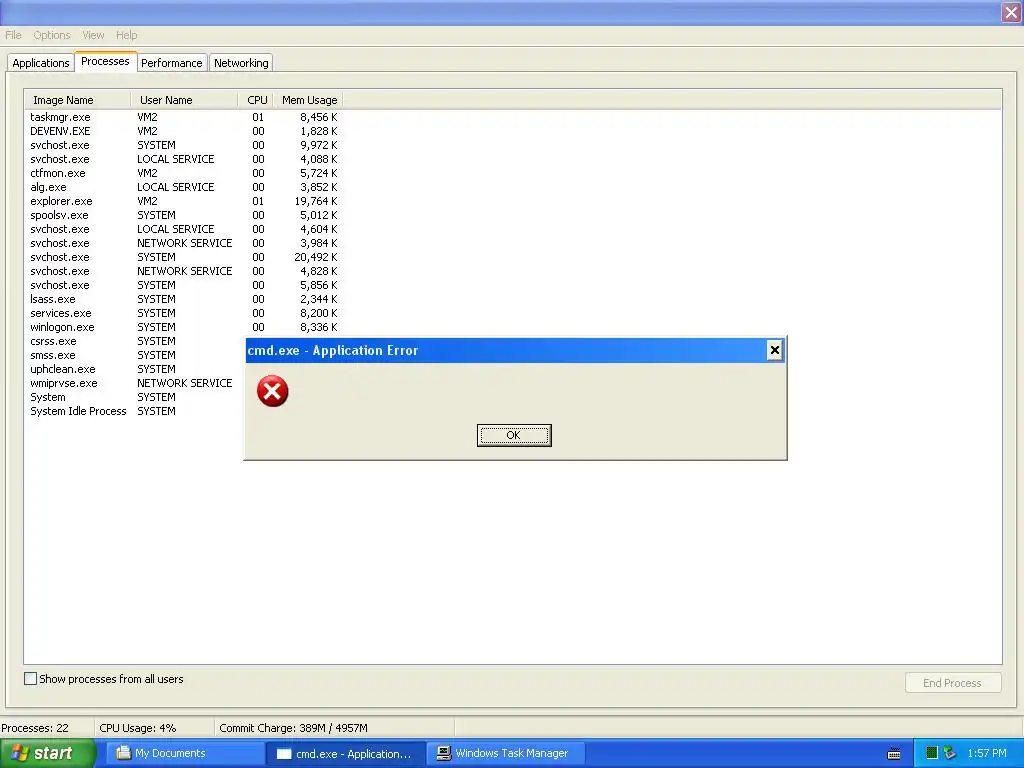Close the Task Manager window
1024x768 pixels.
(1011, 13)
